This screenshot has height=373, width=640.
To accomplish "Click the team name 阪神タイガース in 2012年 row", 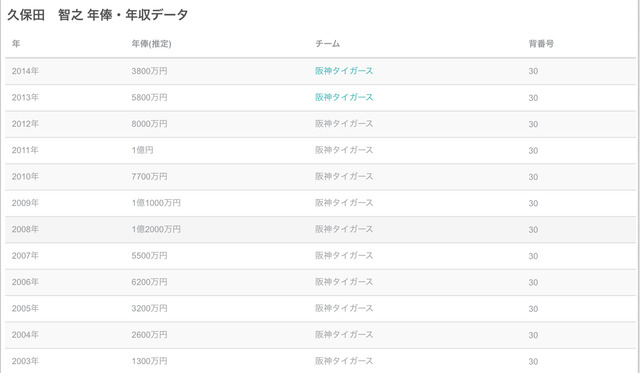I will coord(344,124).
